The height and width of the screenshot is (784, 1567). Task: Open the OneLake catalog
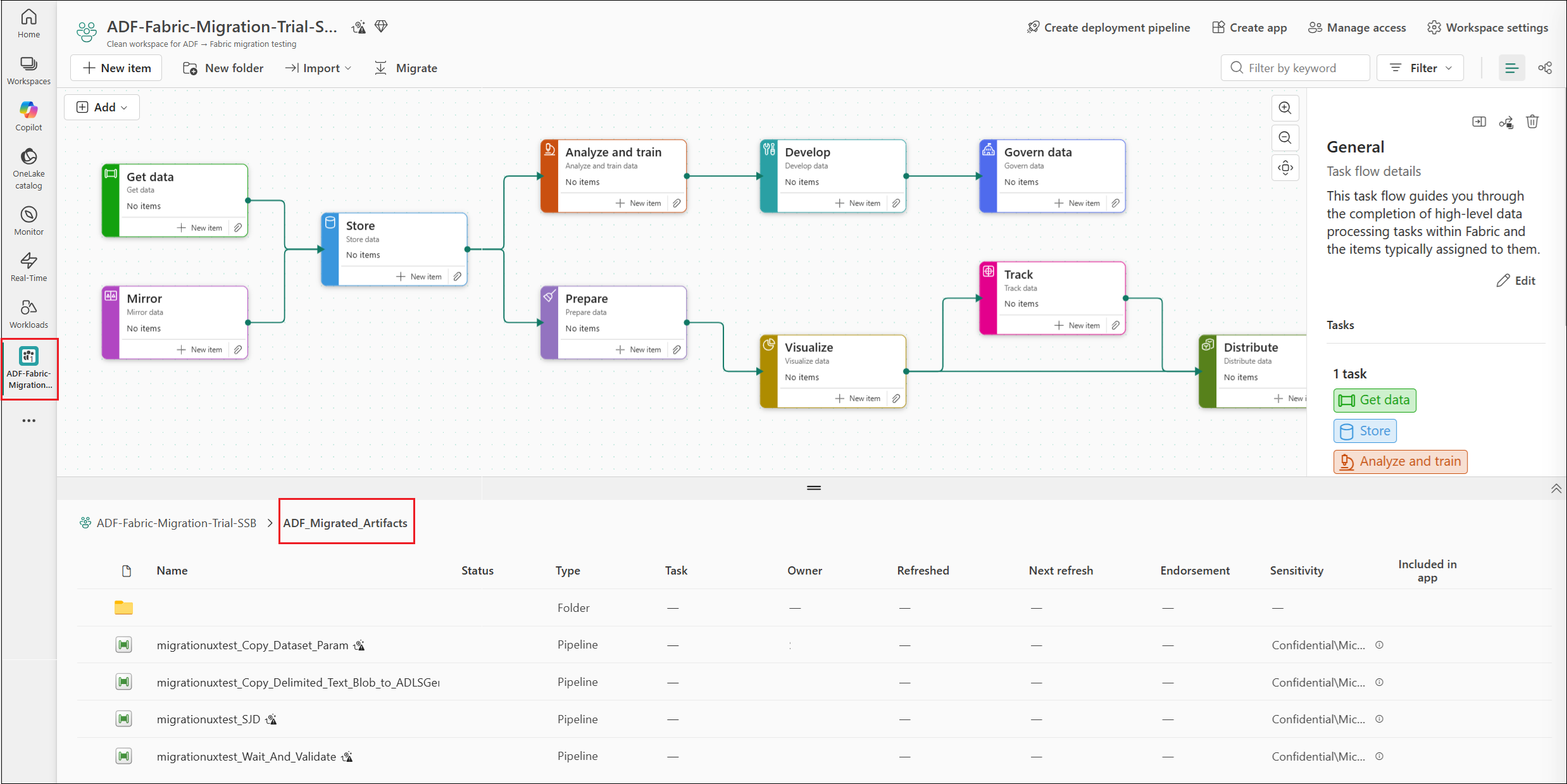coord(28,169)
